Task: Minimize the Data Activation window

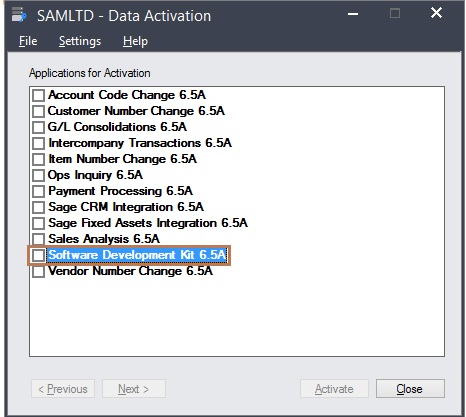Action: tap(353, 14)
